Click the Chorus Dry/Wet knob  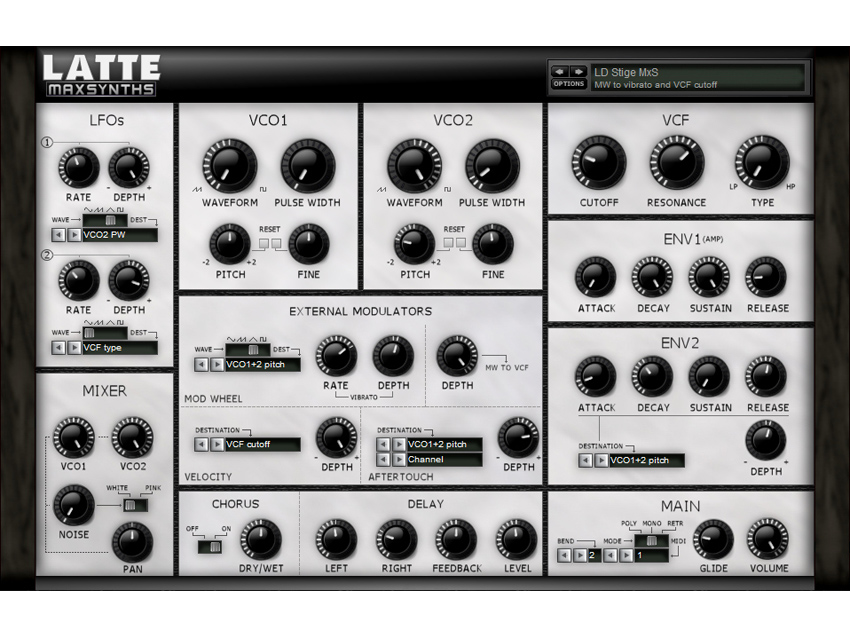coord(261,540)
